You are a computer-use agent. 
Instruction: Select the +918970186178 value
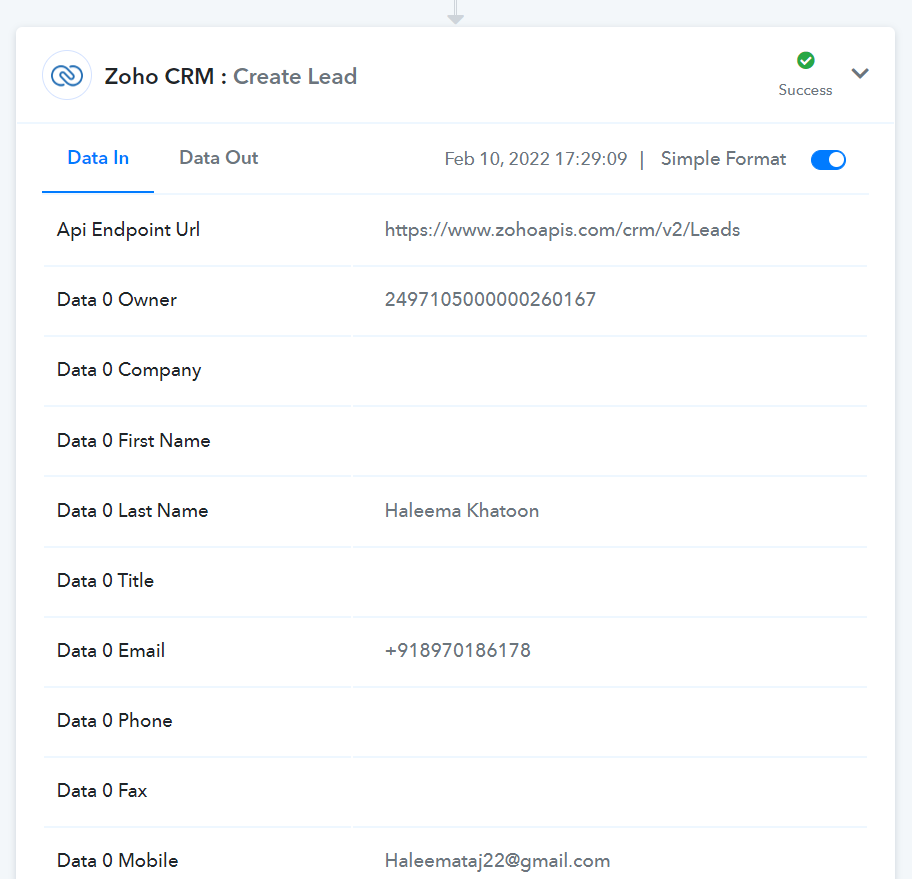tap(458, 650)
